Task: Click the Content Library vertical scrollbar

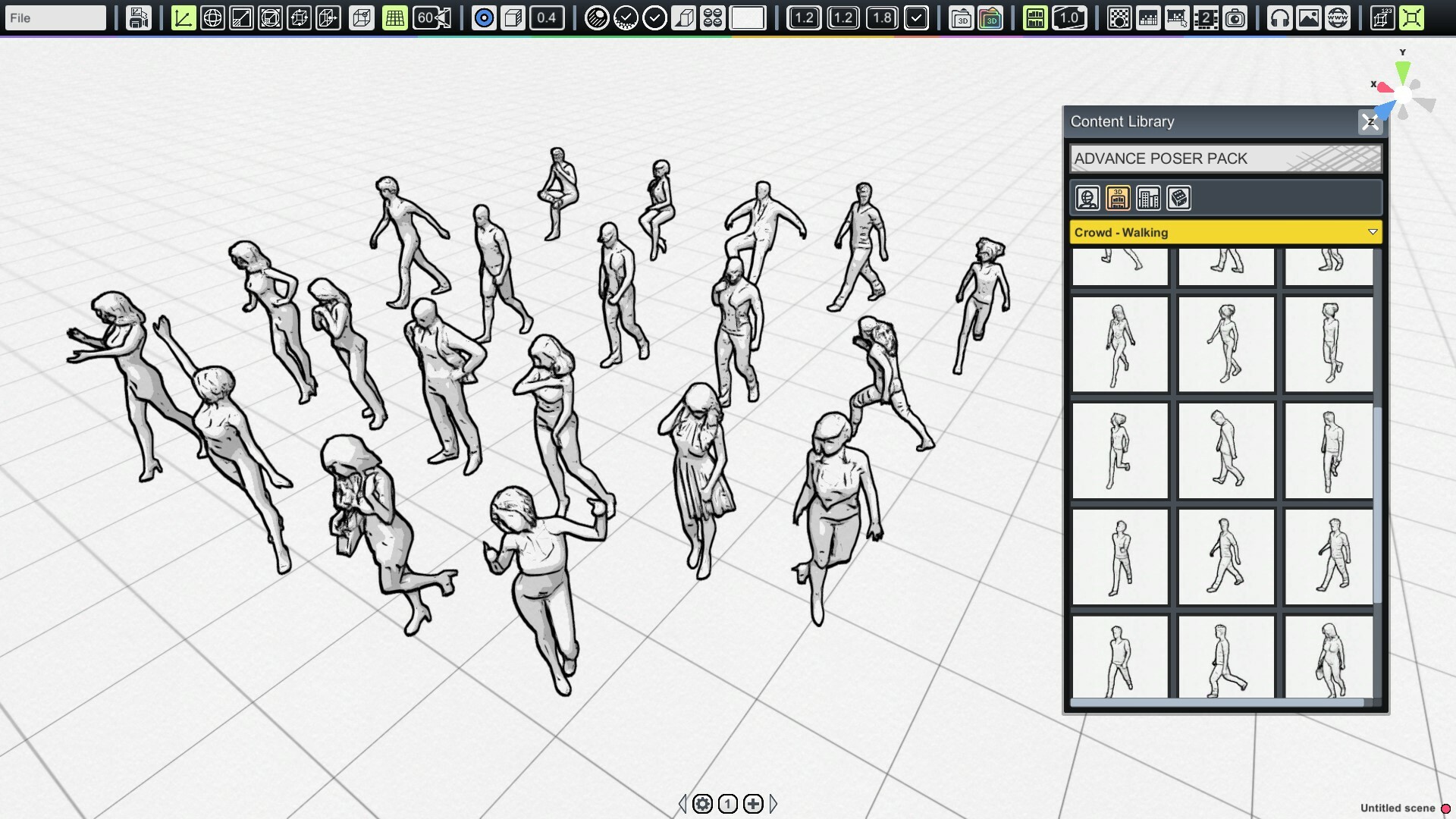Action: click(x=1377, y=504)
